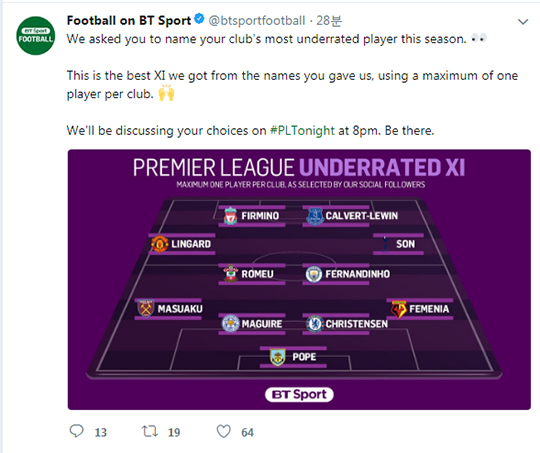The height and width of the screenshot is (453, 540).
Task: Click the Manchester City crest beside Fernandinho
Action: click(314, 274)
